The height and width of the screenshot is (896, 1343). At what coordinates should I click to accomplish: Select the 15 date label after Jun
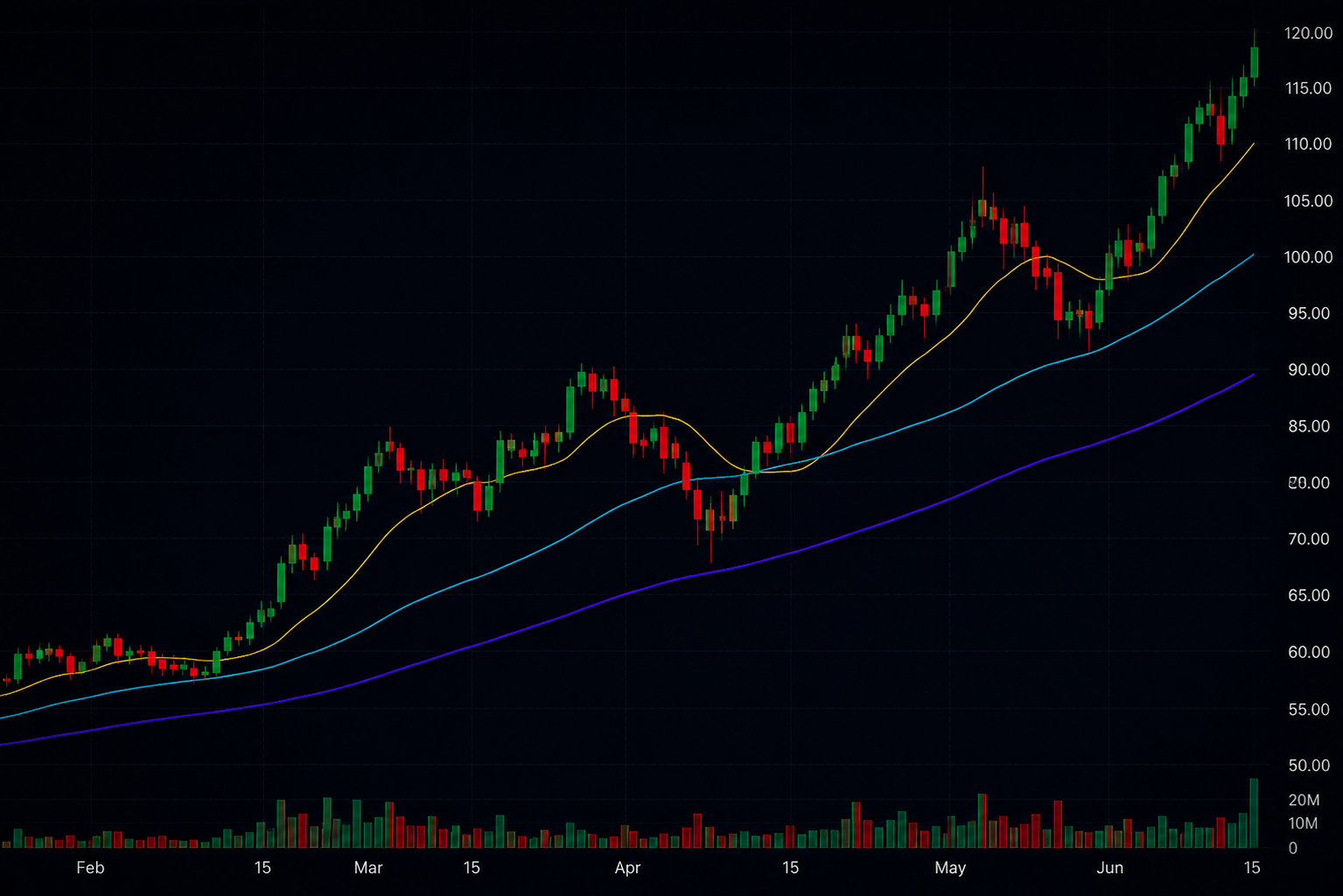(x=1252, y=868)
